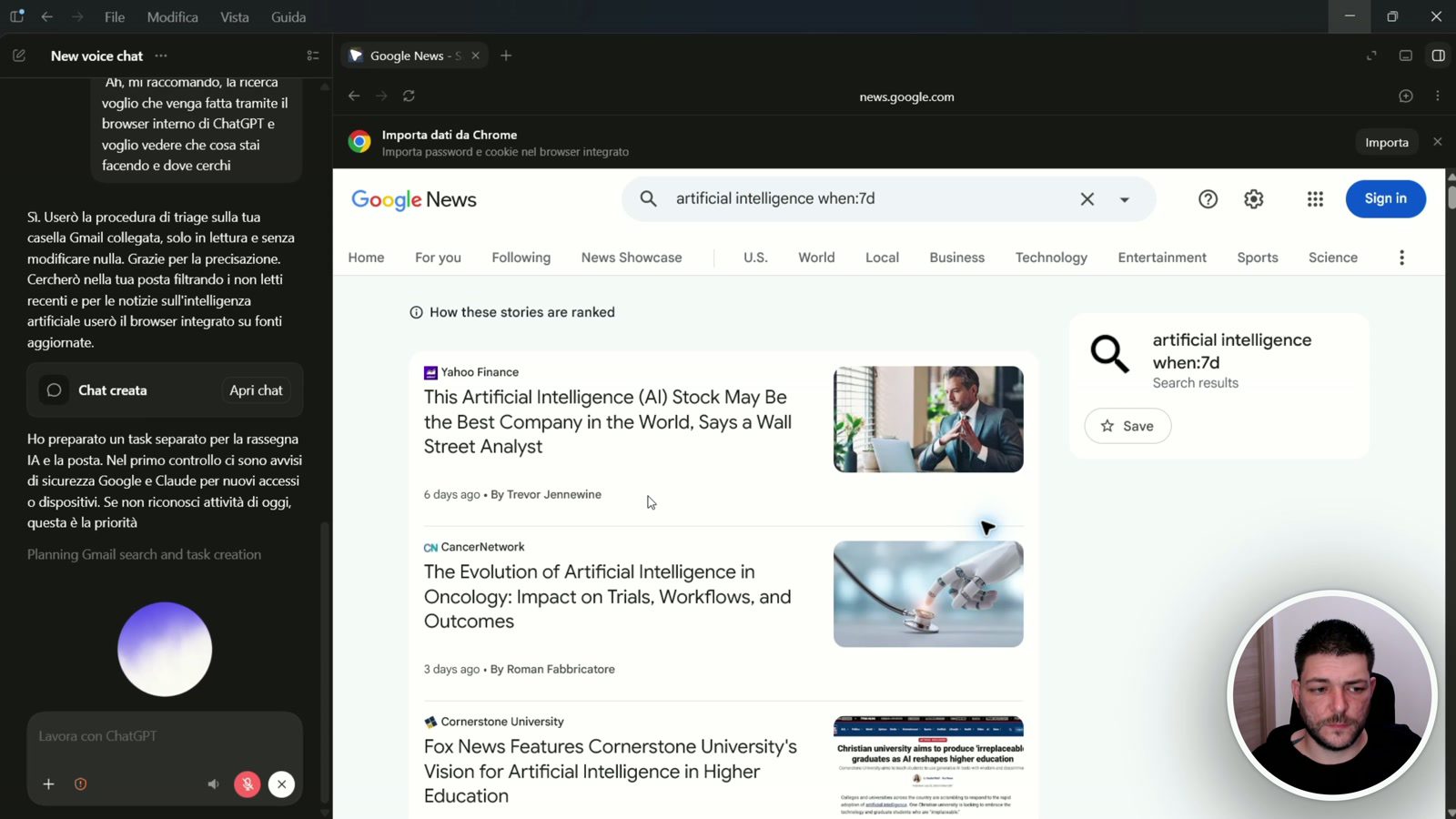Open the Vista menu
The width and height of the screenshot is (1456, 819).
pyautogui.click(x=234, y=17)
